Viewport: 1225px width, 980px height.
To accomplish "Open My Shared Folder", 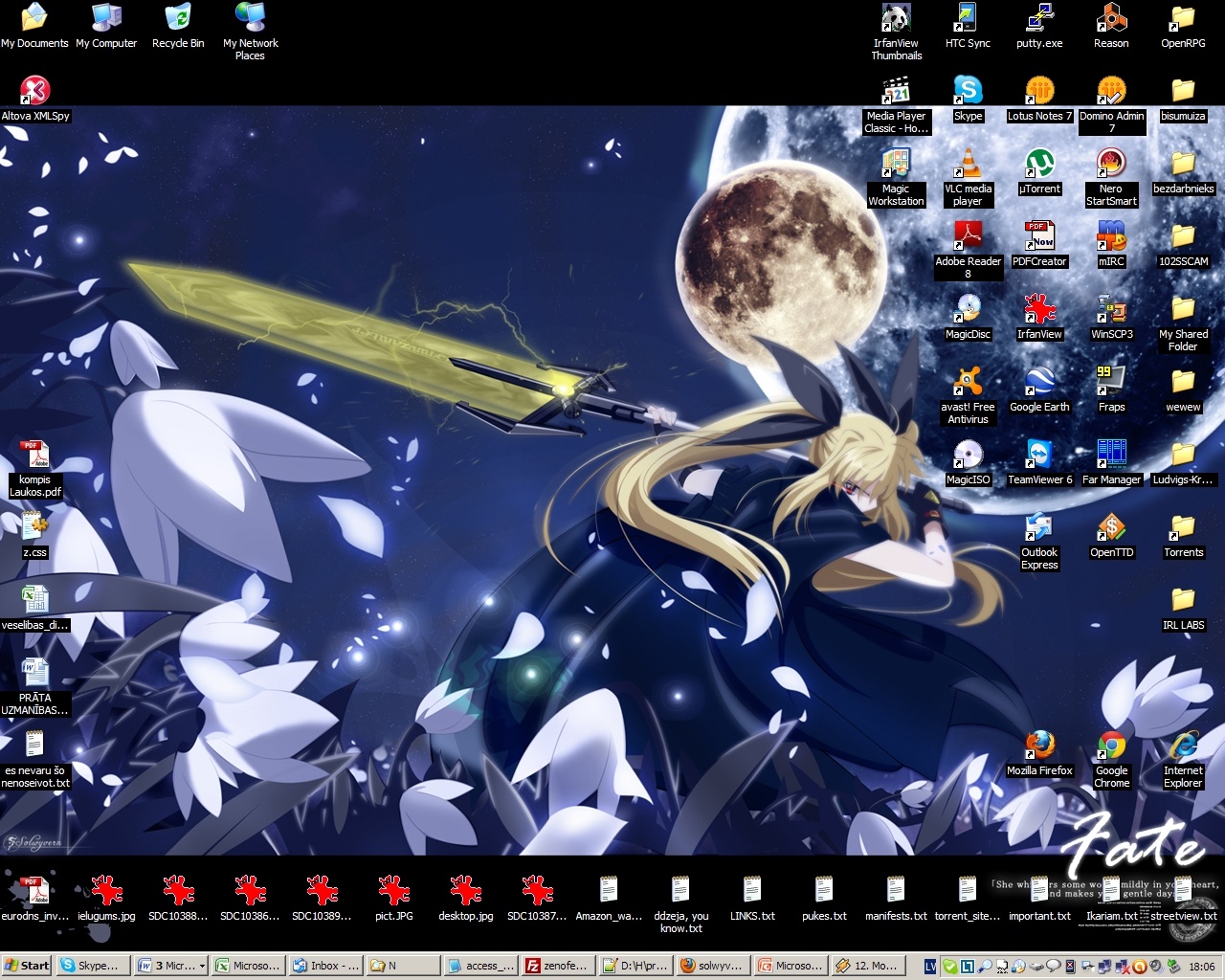I will pyautogui.click(x=1183, y=323).
